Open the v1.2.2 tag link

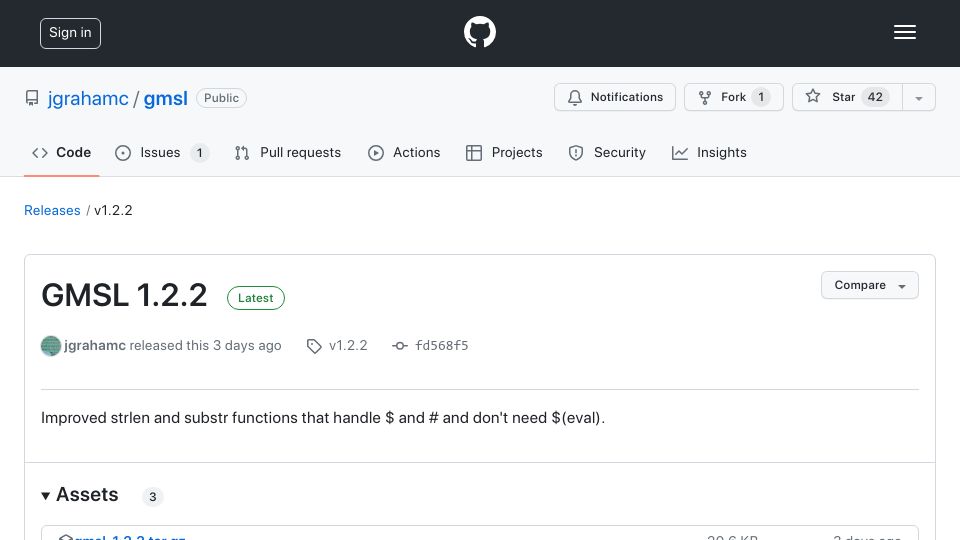tap(348, 345)
